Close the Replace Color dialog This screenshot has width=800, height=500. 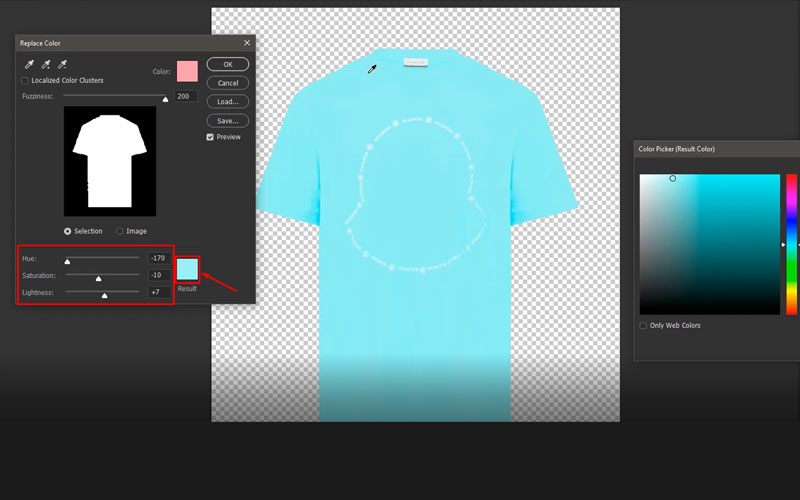pos(247,43)
